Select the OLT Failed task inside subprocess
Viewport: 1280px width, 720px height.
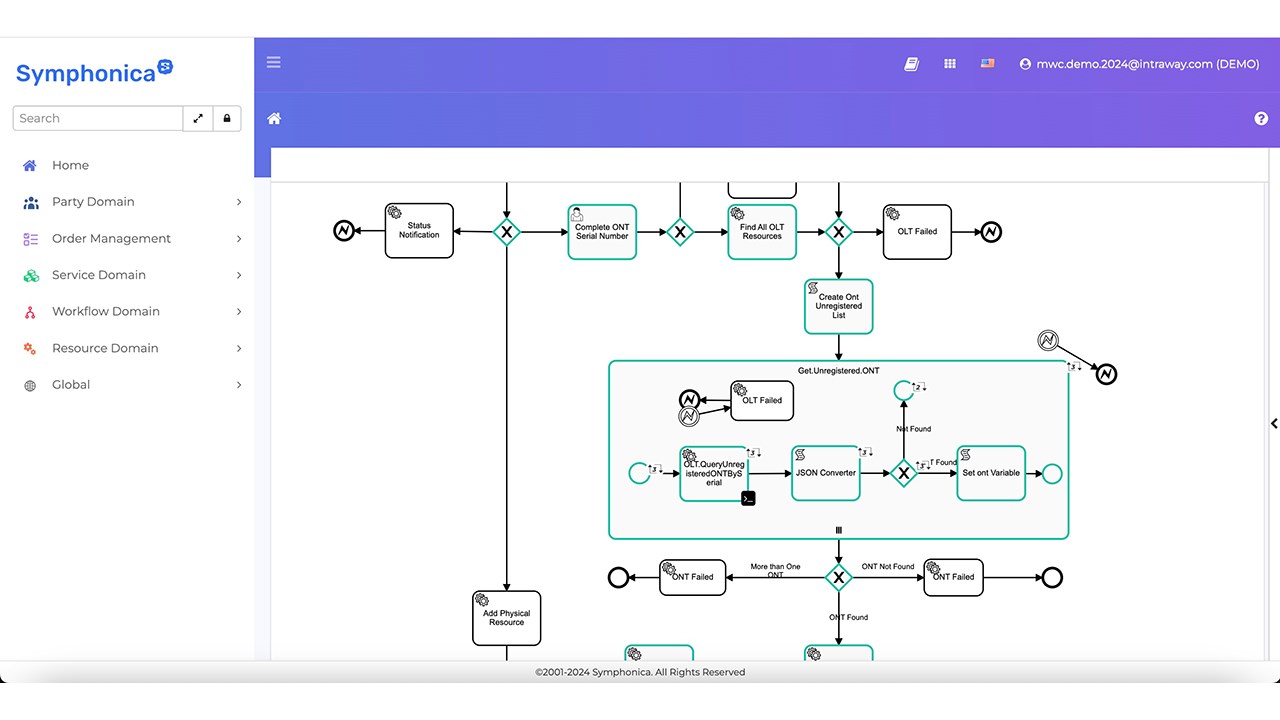[763, 400]
